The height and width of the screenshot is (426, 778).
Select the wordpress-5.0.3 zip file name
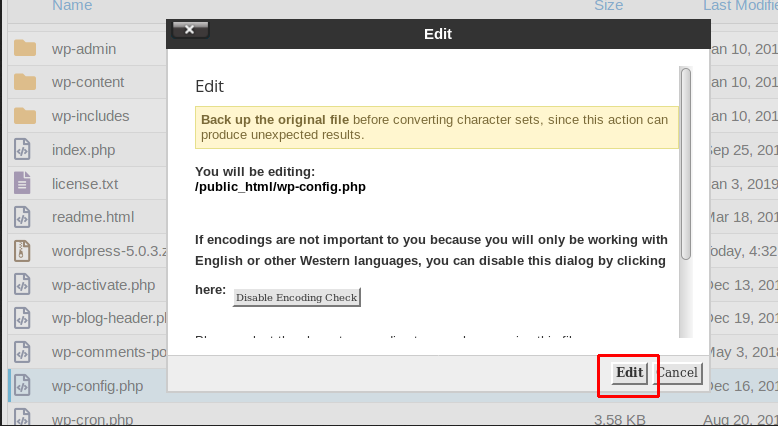tap(109, 251)
